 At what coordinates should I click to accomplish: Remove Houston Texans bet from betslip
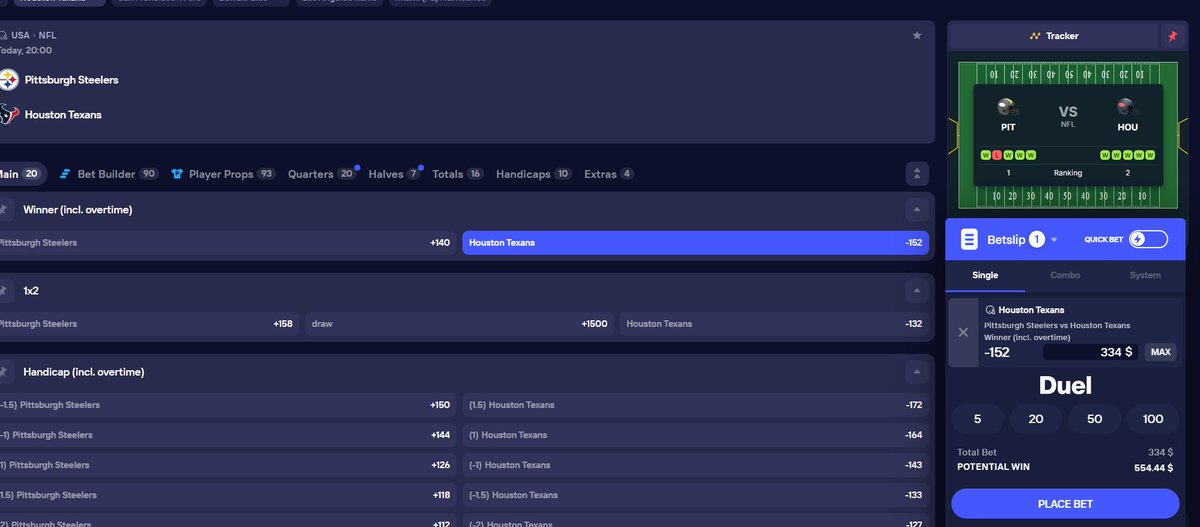pyautogui.click(x=963, y=332)
